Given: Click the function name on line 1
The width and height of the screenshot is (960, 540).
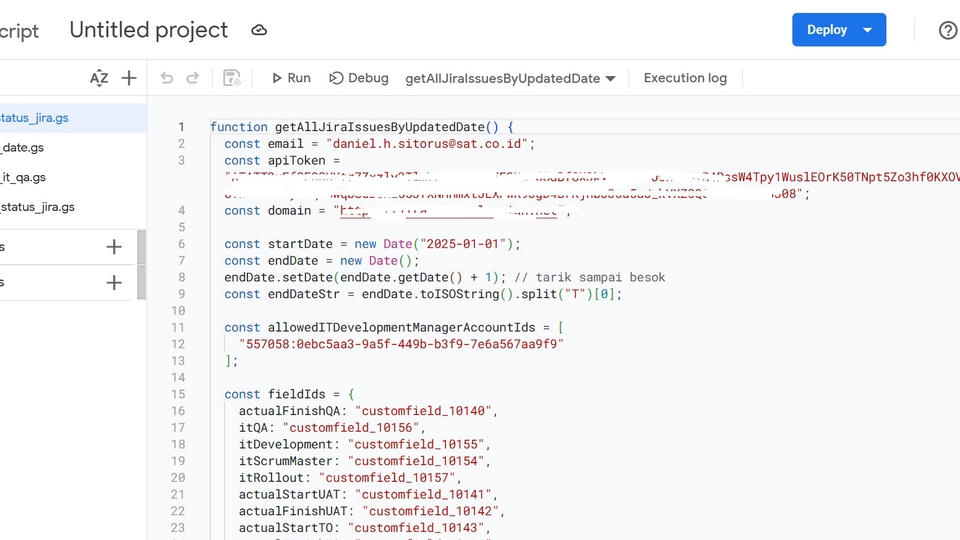Looking at the screenshot, I should click(380, 127).
